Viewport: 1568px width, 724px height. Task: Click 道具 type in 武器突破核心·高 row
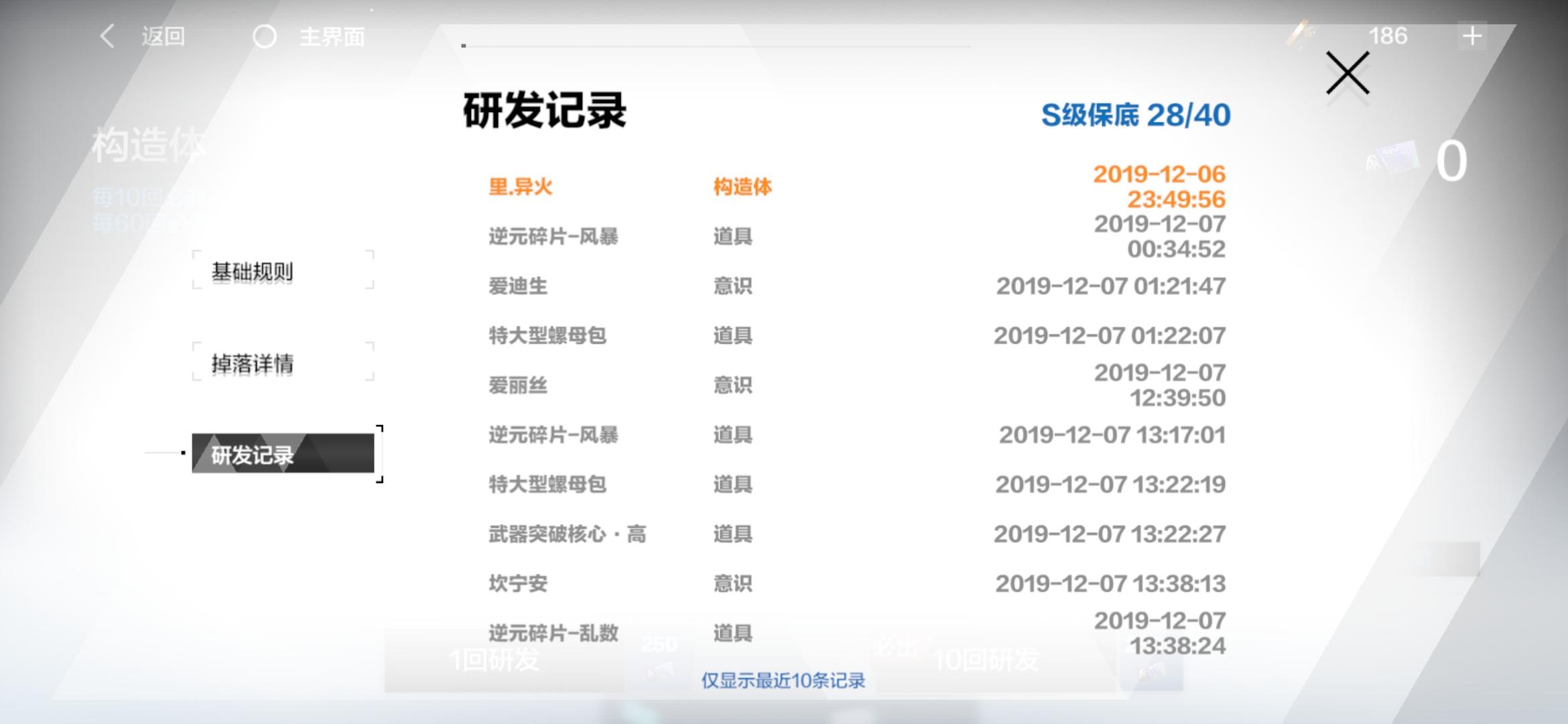point(732,534)
